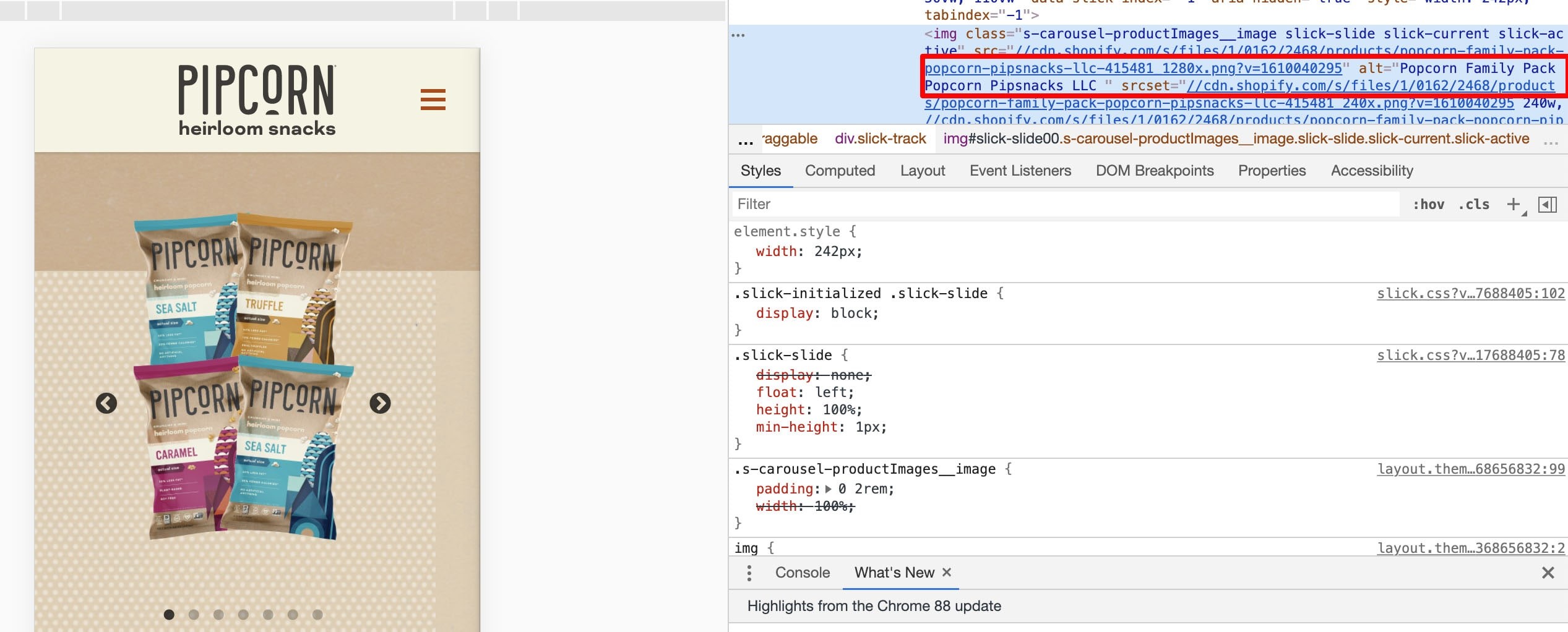Toggle the computed styles sidebar icon
Screen dimensions: 1568x632
pos(1547,204)
